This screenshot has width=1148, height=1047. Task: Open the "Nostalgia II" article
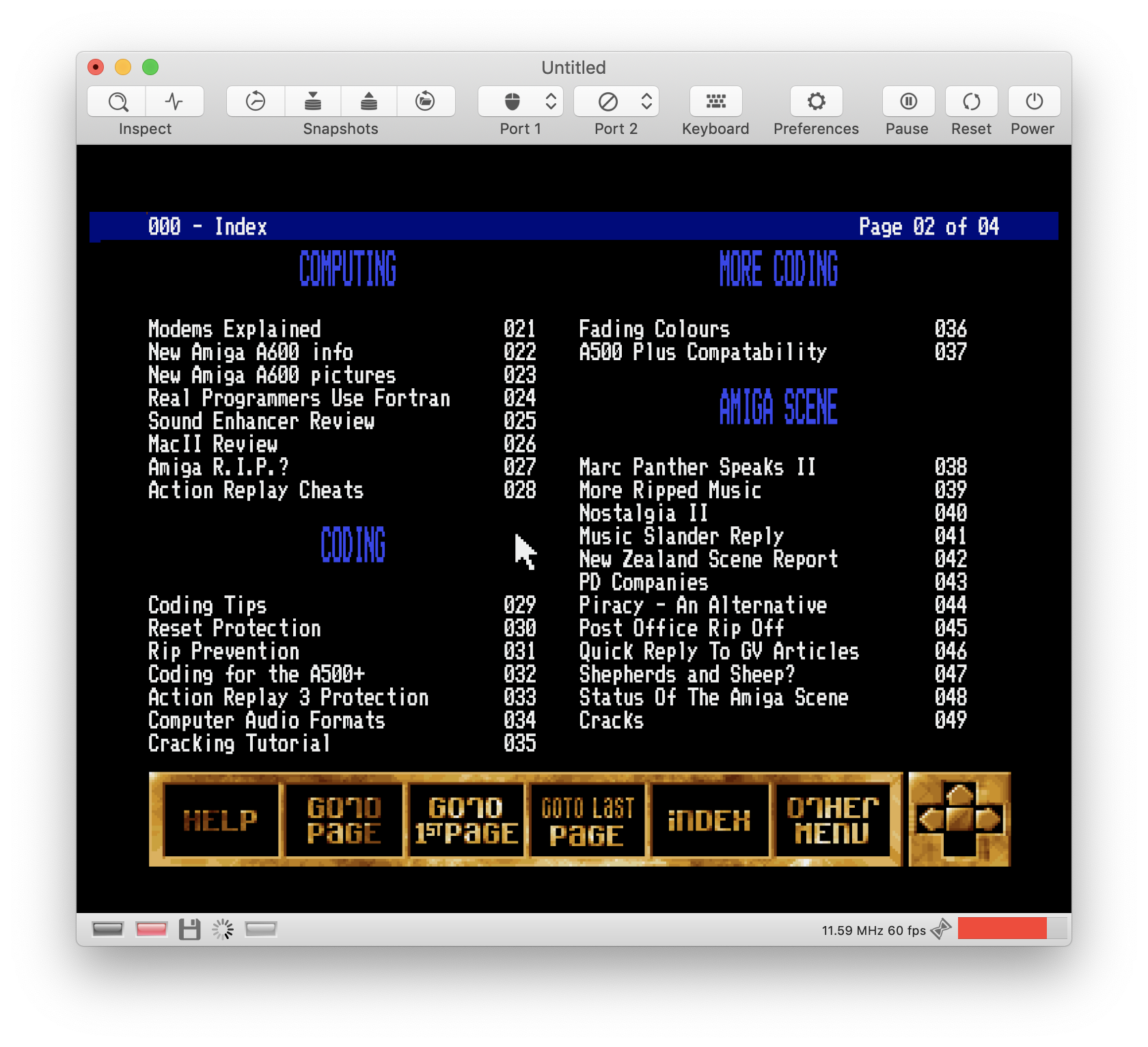[644, 513]
